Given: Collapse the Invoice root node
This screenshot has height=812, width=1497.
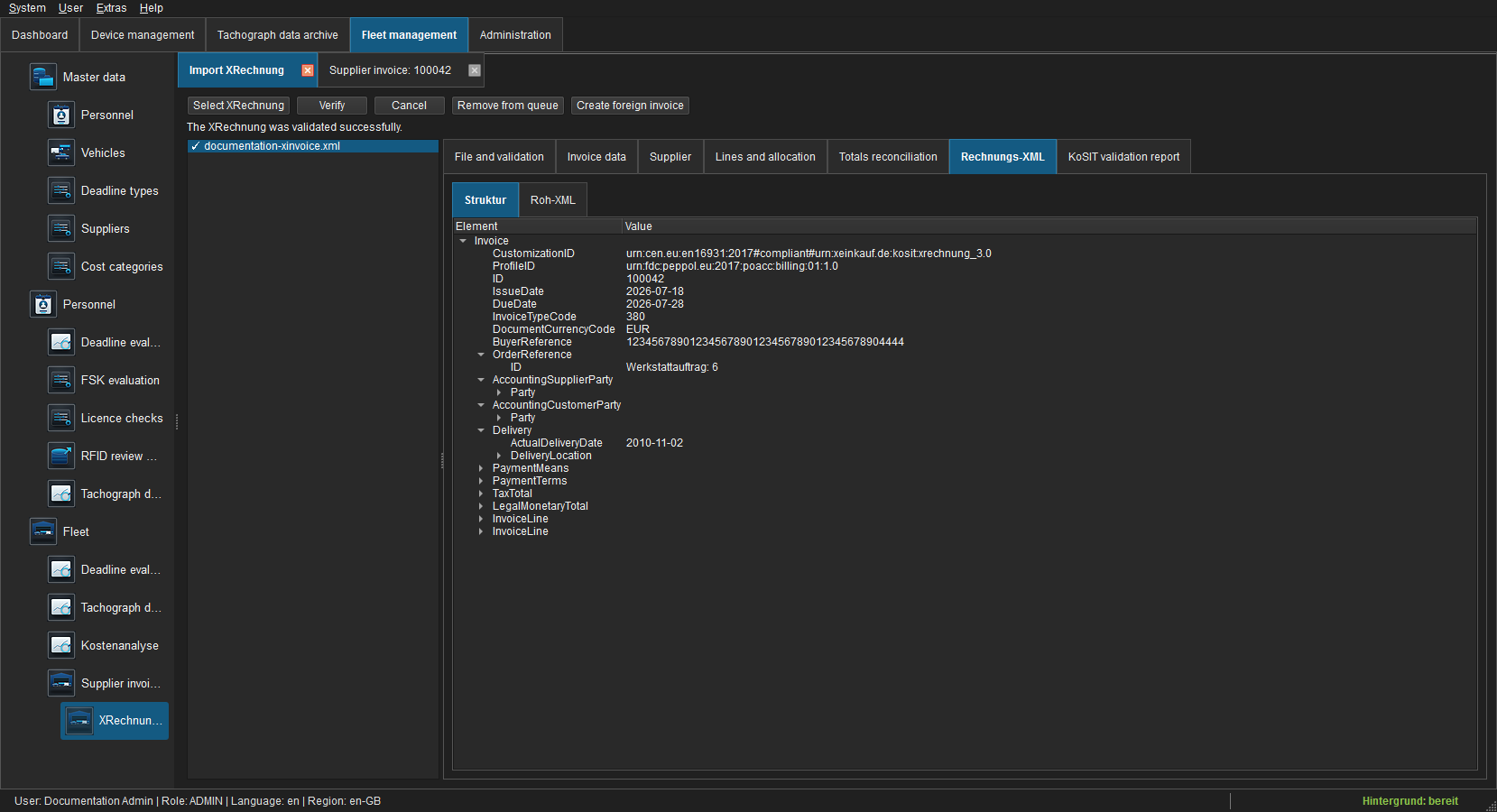Looking at the screenshot, I should coord(463,241).
